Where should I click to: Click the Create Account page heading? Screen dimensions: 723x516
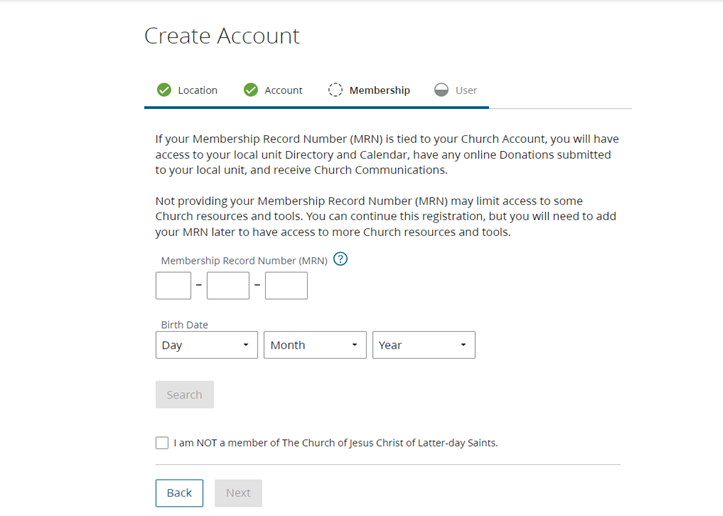pyautogui.click(x=222, y=36)
